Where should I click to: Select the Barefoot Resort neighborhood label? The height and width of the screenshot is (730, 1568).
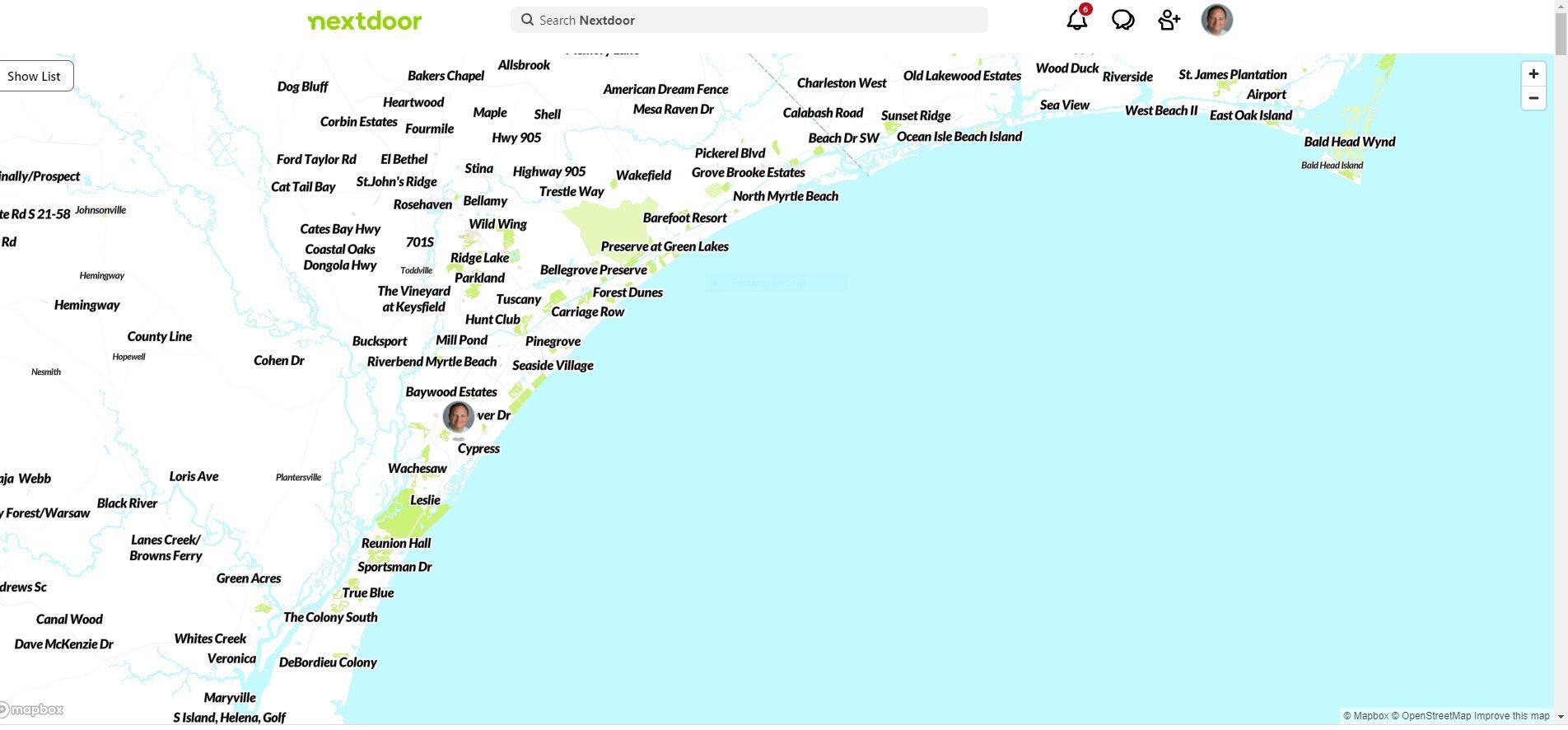684,218
